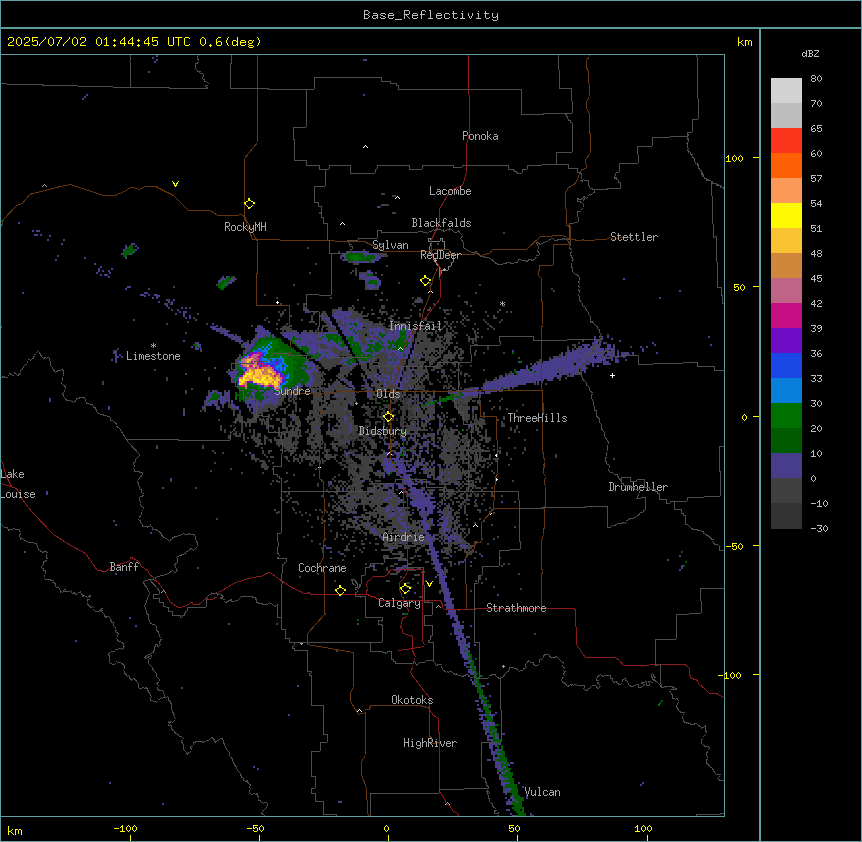Click the Base_Reflectivity title text

431,15
